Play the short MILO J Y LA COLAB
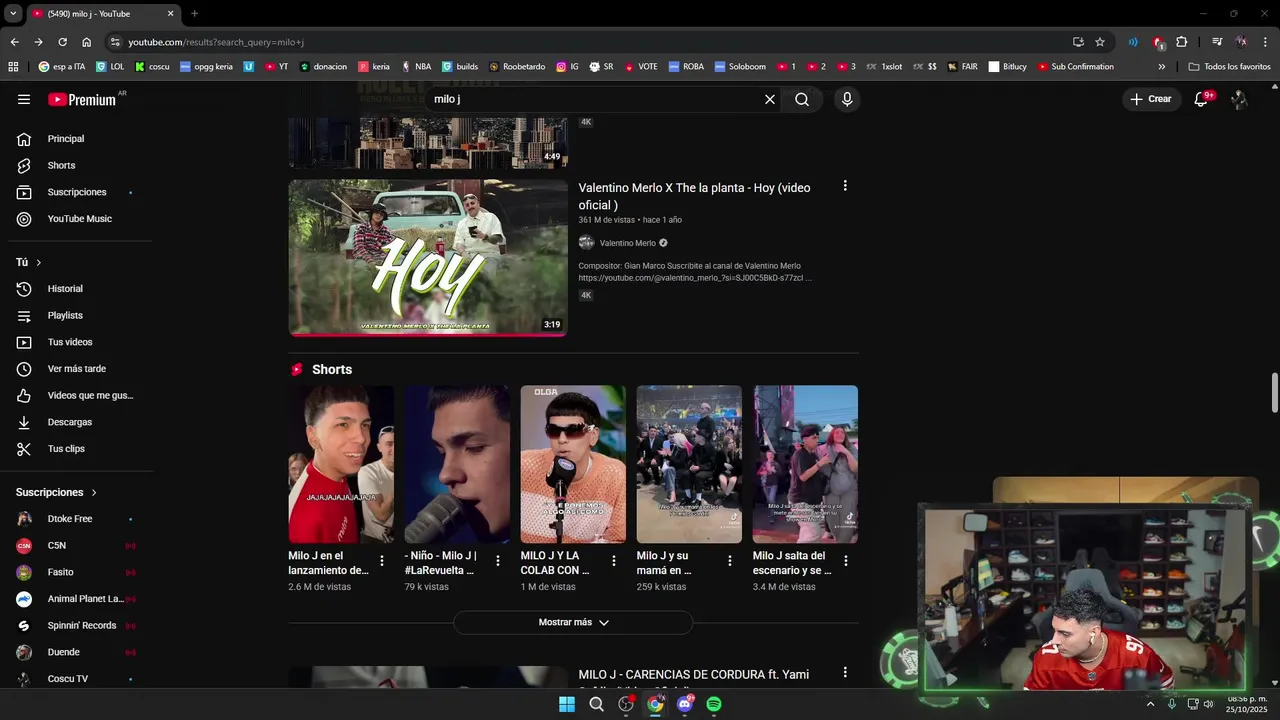The width and height of the screenshot is (1280, 720). 573,464
